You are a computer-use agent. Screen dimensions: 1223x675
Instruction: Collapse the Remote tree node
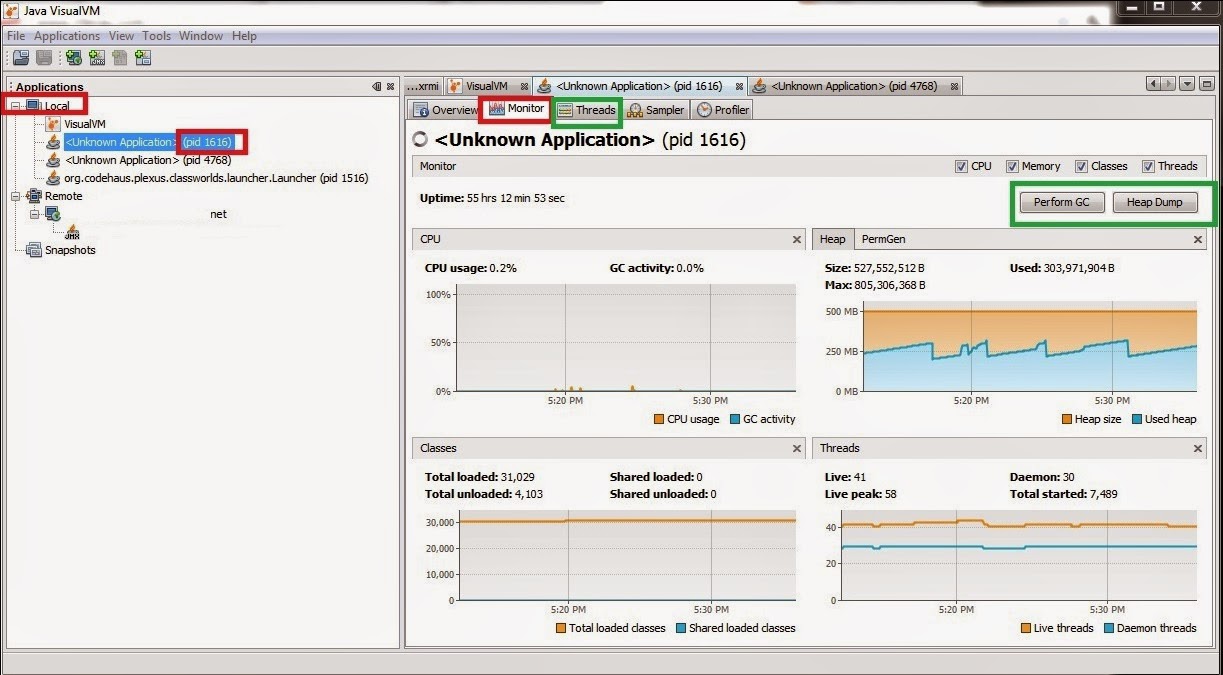coord(16,196)
